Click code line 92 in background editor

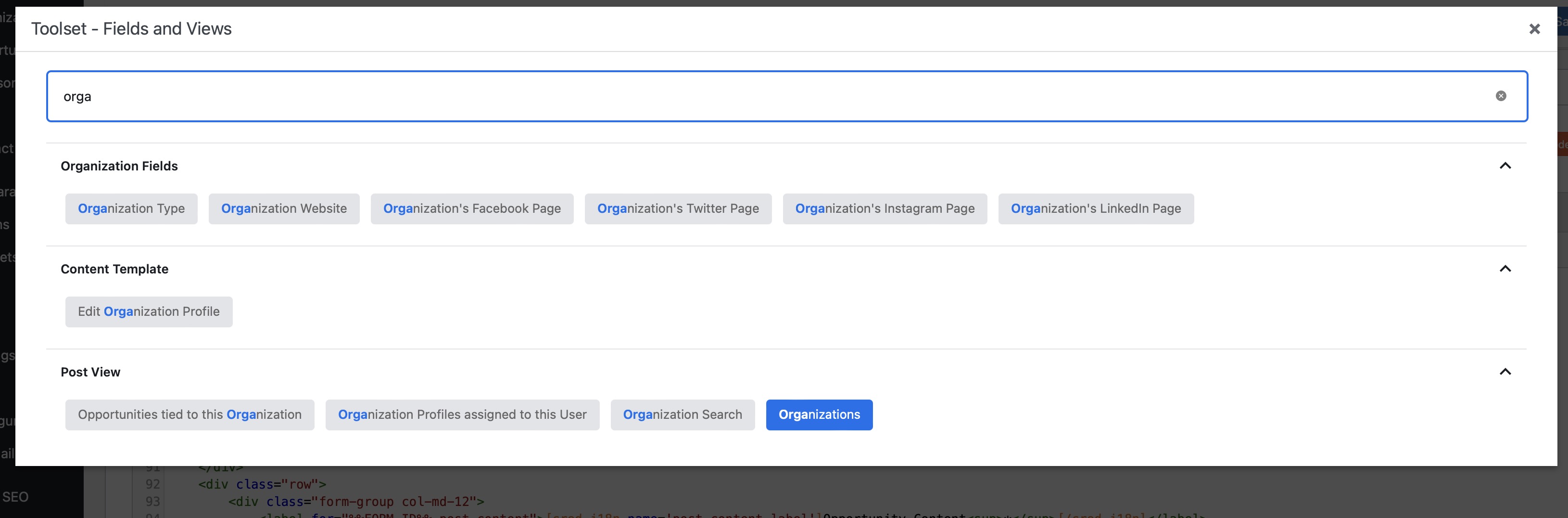point(262,484)
